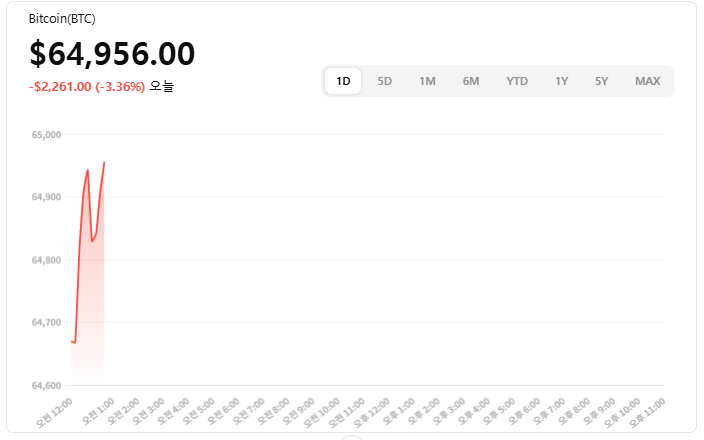The image size is (704, 440).
Task: Click the -$2,261.00 (-3.36%) change text
Action: pyautogui.click(x=87, y=87)
